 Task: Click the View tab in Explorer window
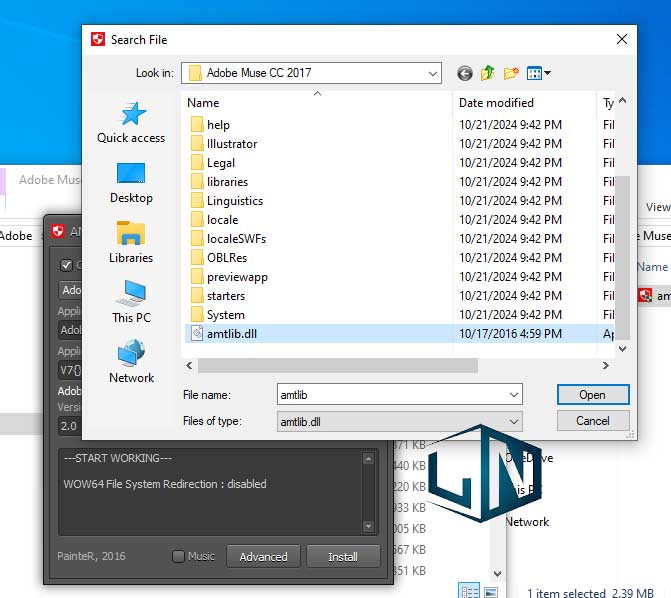click(x=658, y=207)
